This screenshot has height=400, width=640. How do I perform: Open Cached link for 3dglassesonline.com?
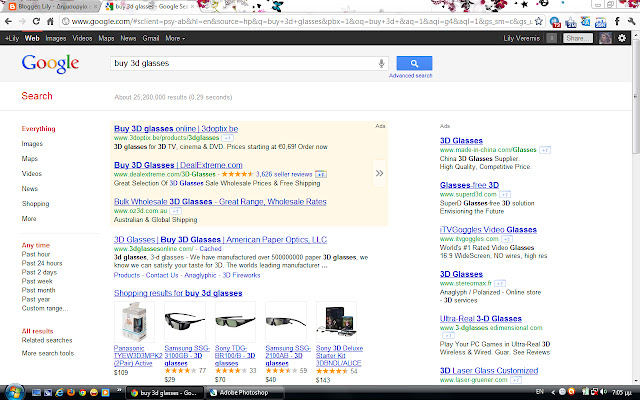pyautogui.click(x=211, y=249)
